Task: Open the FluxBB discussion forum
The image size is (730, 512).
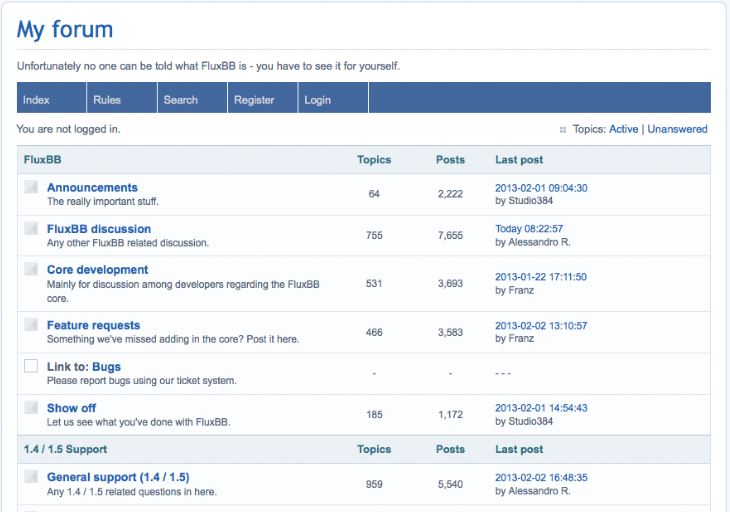Action: click(99, 229)
